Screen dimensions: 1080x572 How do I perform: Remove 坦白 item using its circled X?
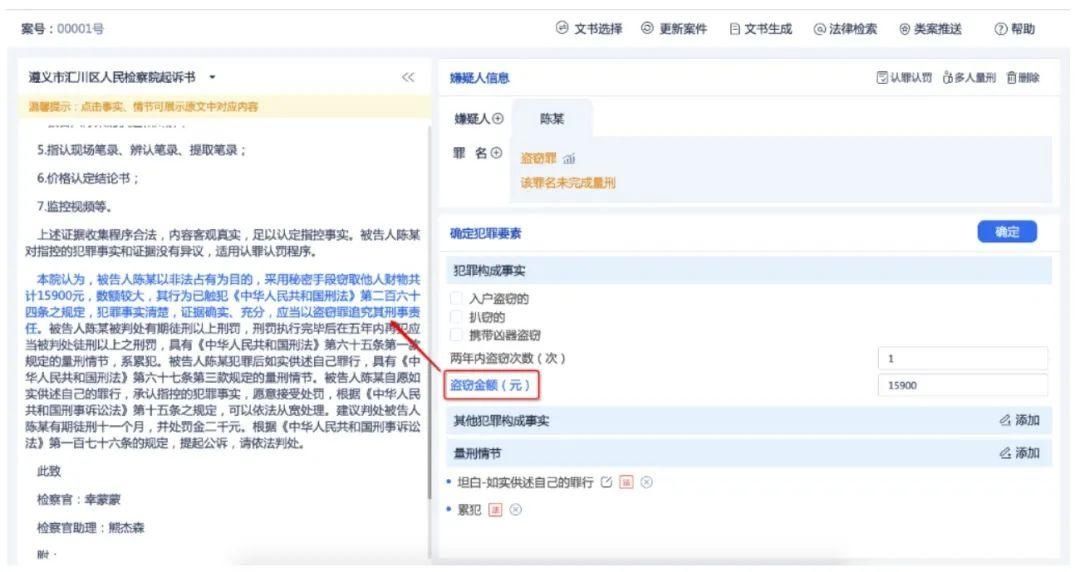tap(646, 482)
